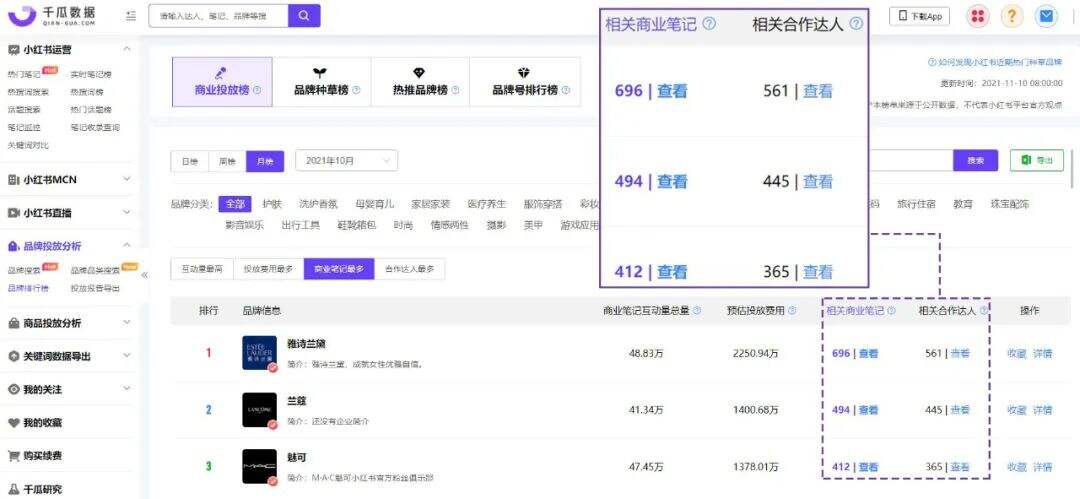Click the top search input field
Screen dimensions: 1080x499
218,16
